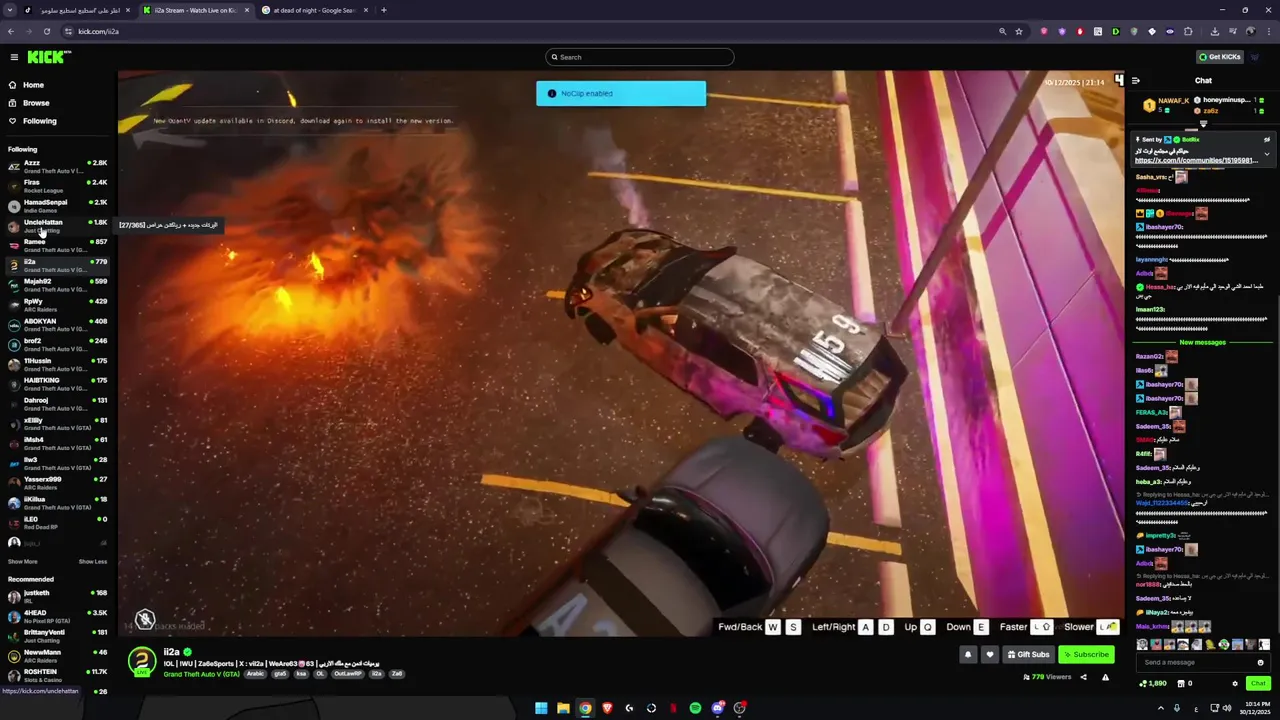This screenshot has height=720, width=1280.
Task: Click the 1,890 KICKs balance icon
Action: (x=1143, y=683)
